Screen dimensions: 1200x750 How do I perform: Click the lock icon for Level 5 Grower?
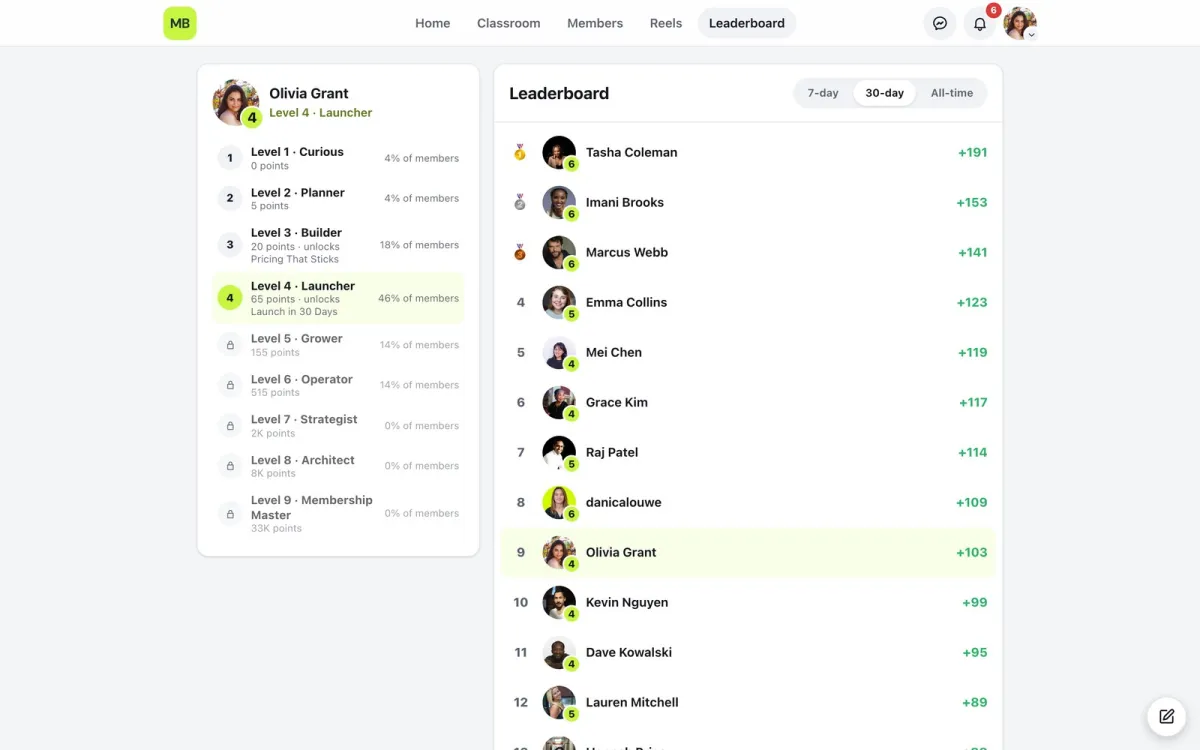coord(230,345)
